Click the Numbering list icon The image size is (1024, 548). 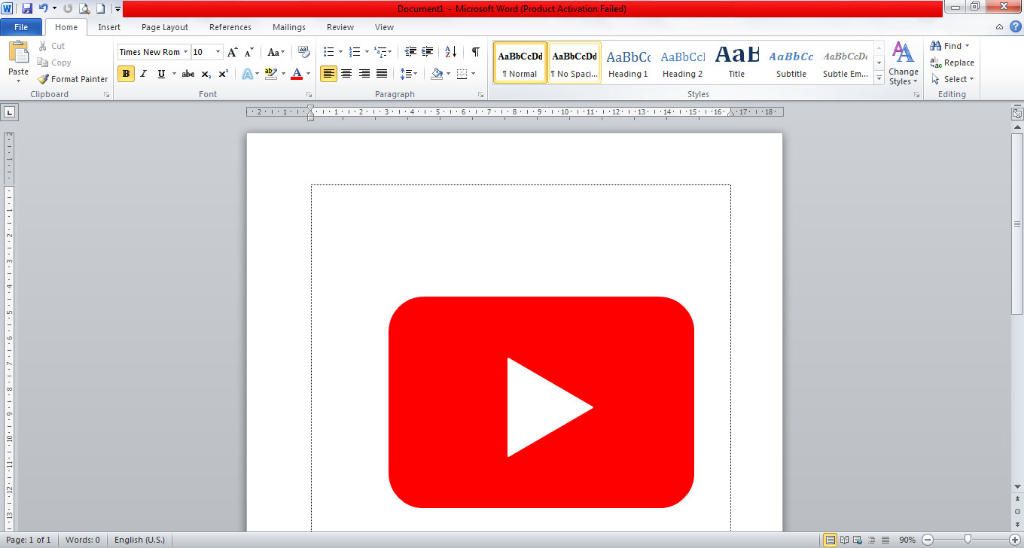(355, 52)
